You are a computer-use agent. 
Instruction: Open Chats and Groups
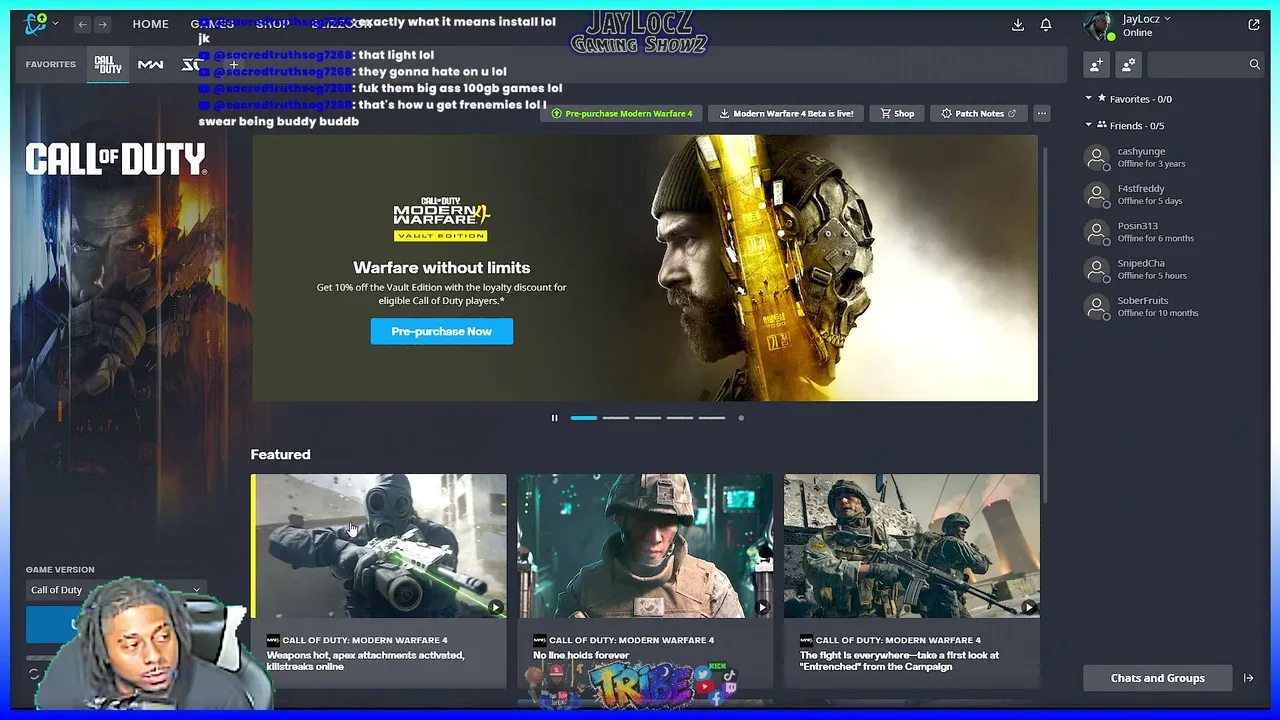click(x=1158, y=678)
